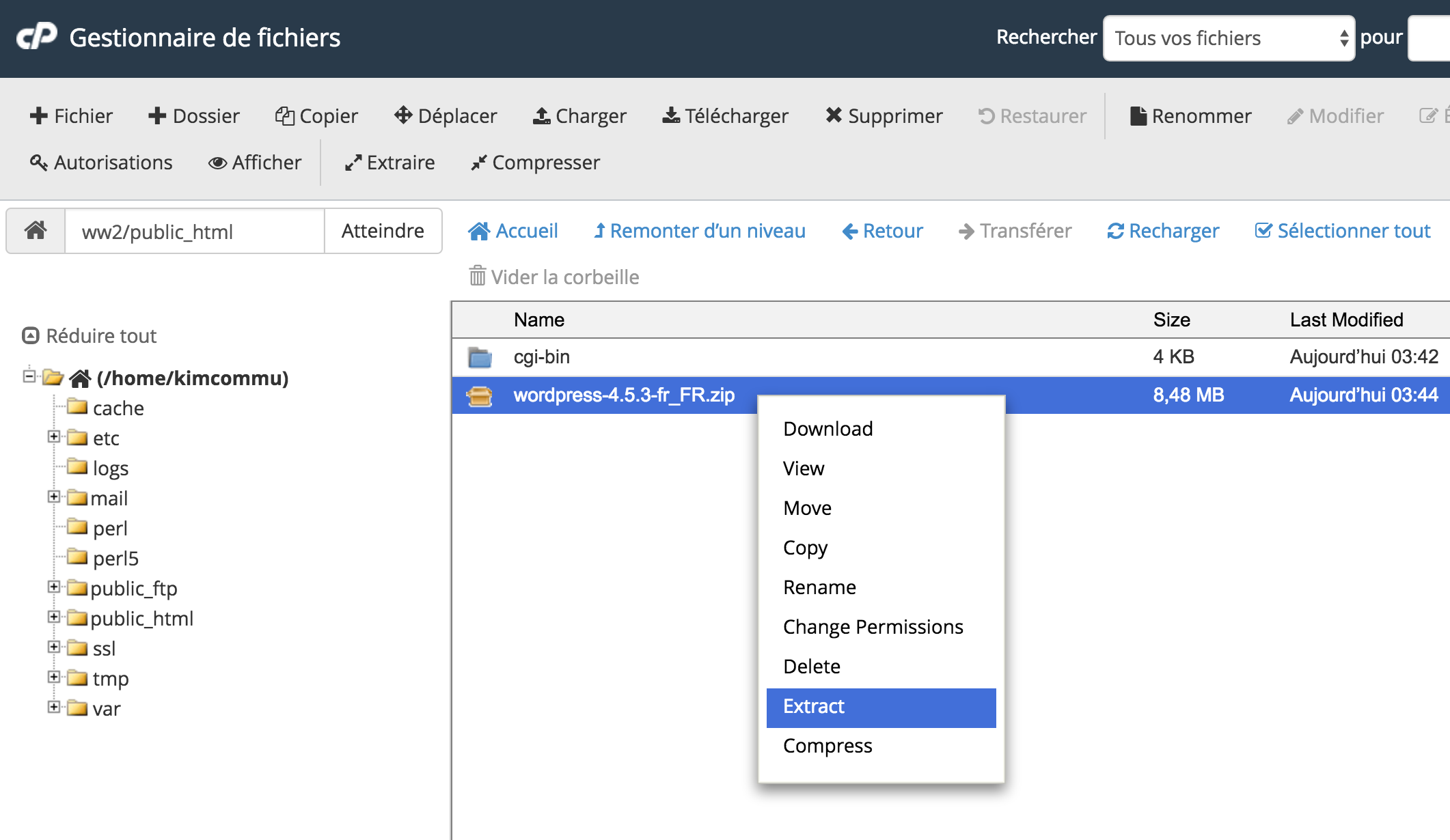Image resolution: width=1450 pixels, height=840 pixels.
Task: Click the home icon beside path field
Action: click(x=36, y=231)
